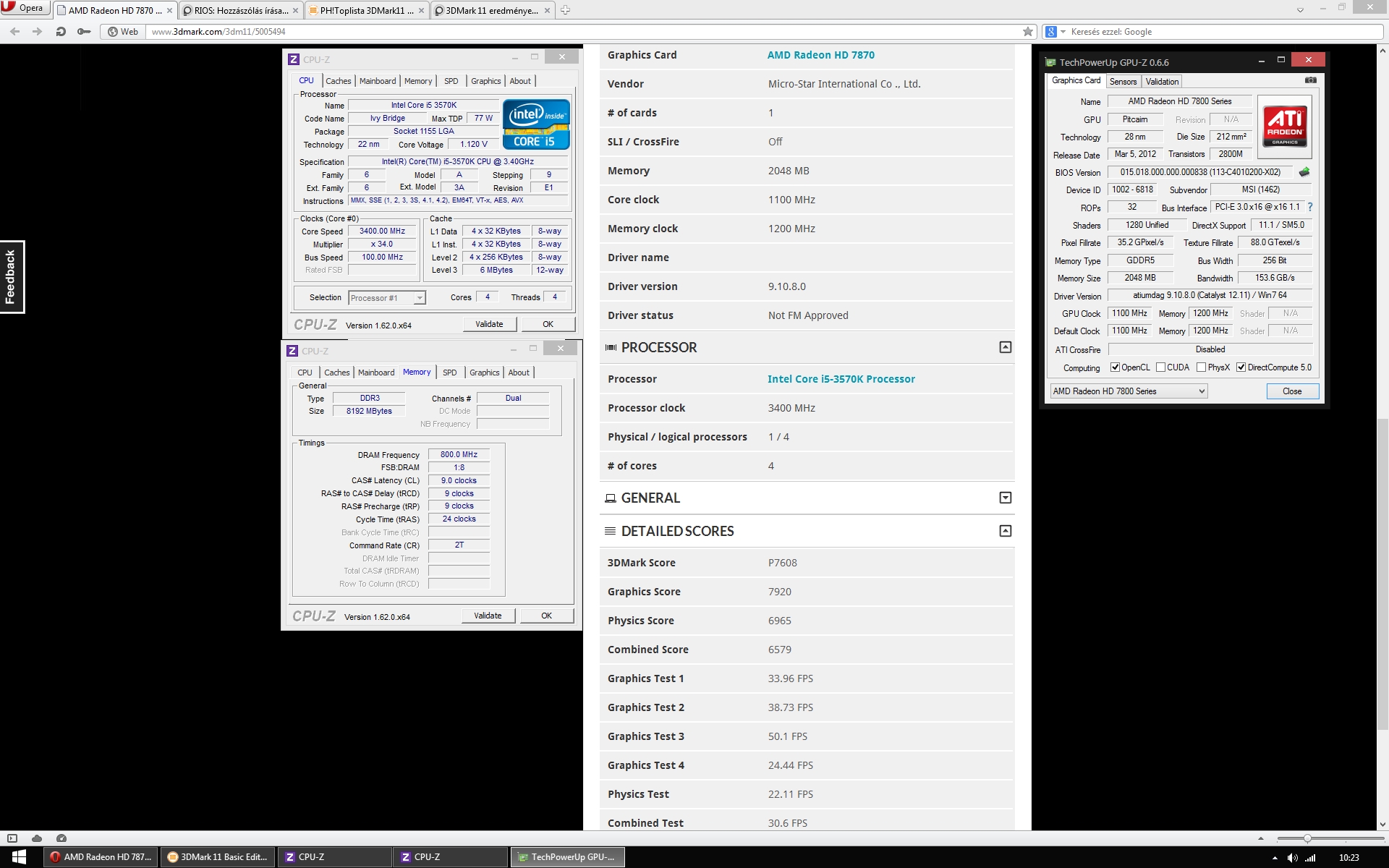Open the AMD Radeon HD 7870 link
1389x868 pixels.
(820, 55)
